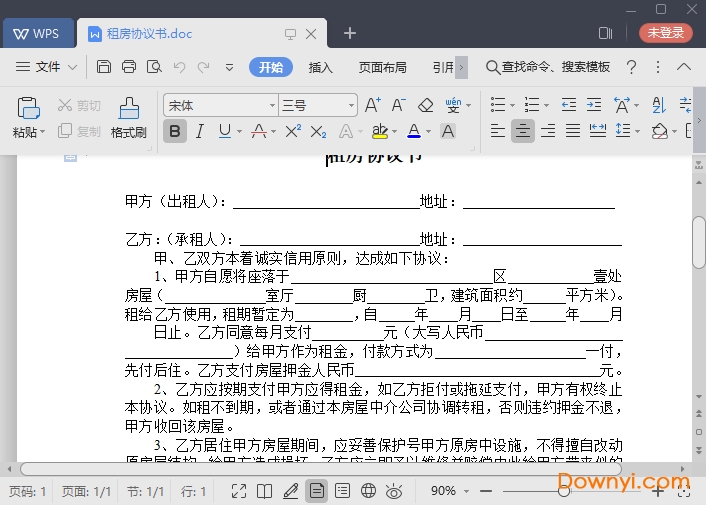Expand more ribbon tabs arrow

tap(462, 67)
